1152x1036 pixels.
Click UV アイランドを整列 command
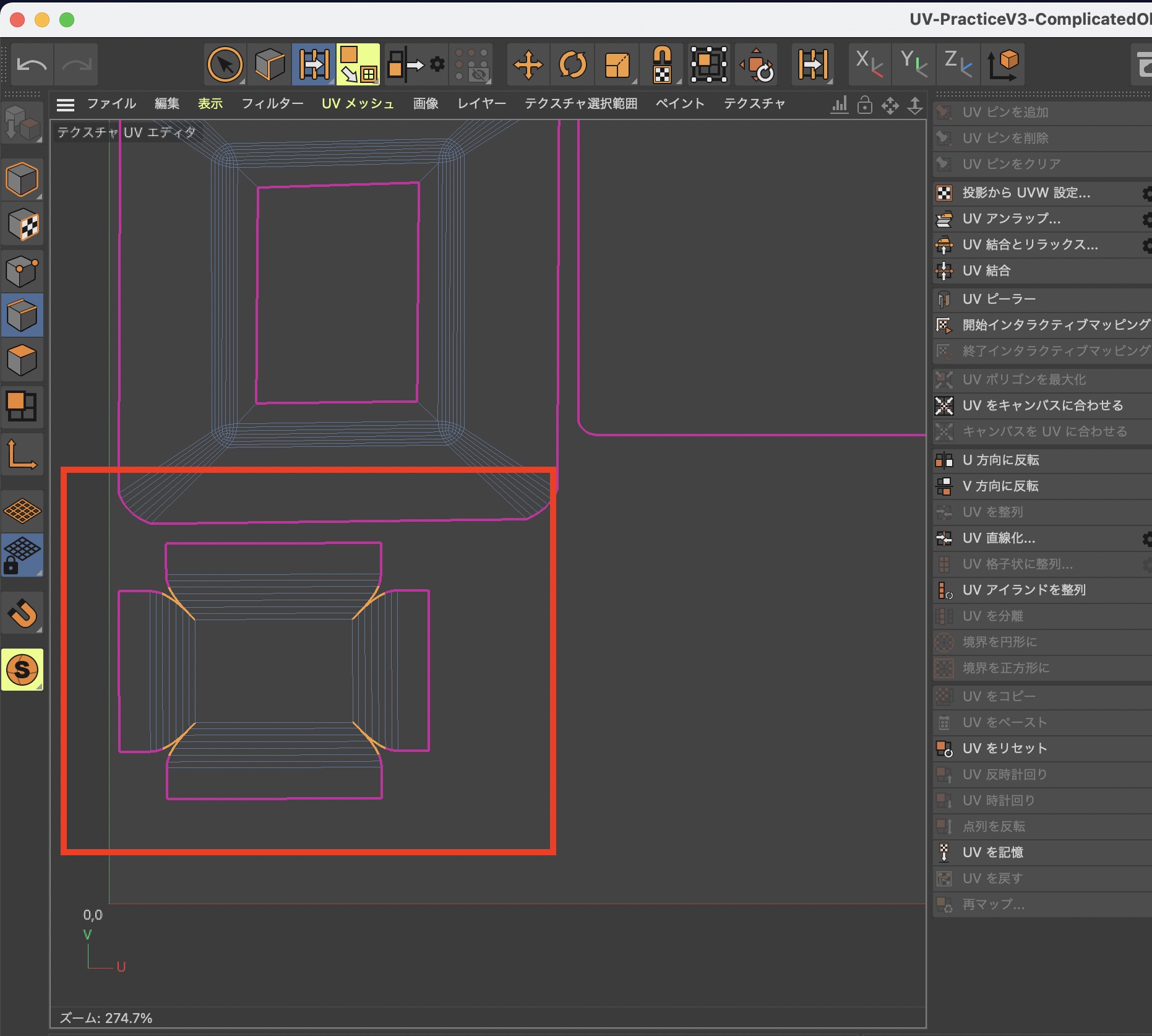pyautogui.click(x=1024, y=590)
